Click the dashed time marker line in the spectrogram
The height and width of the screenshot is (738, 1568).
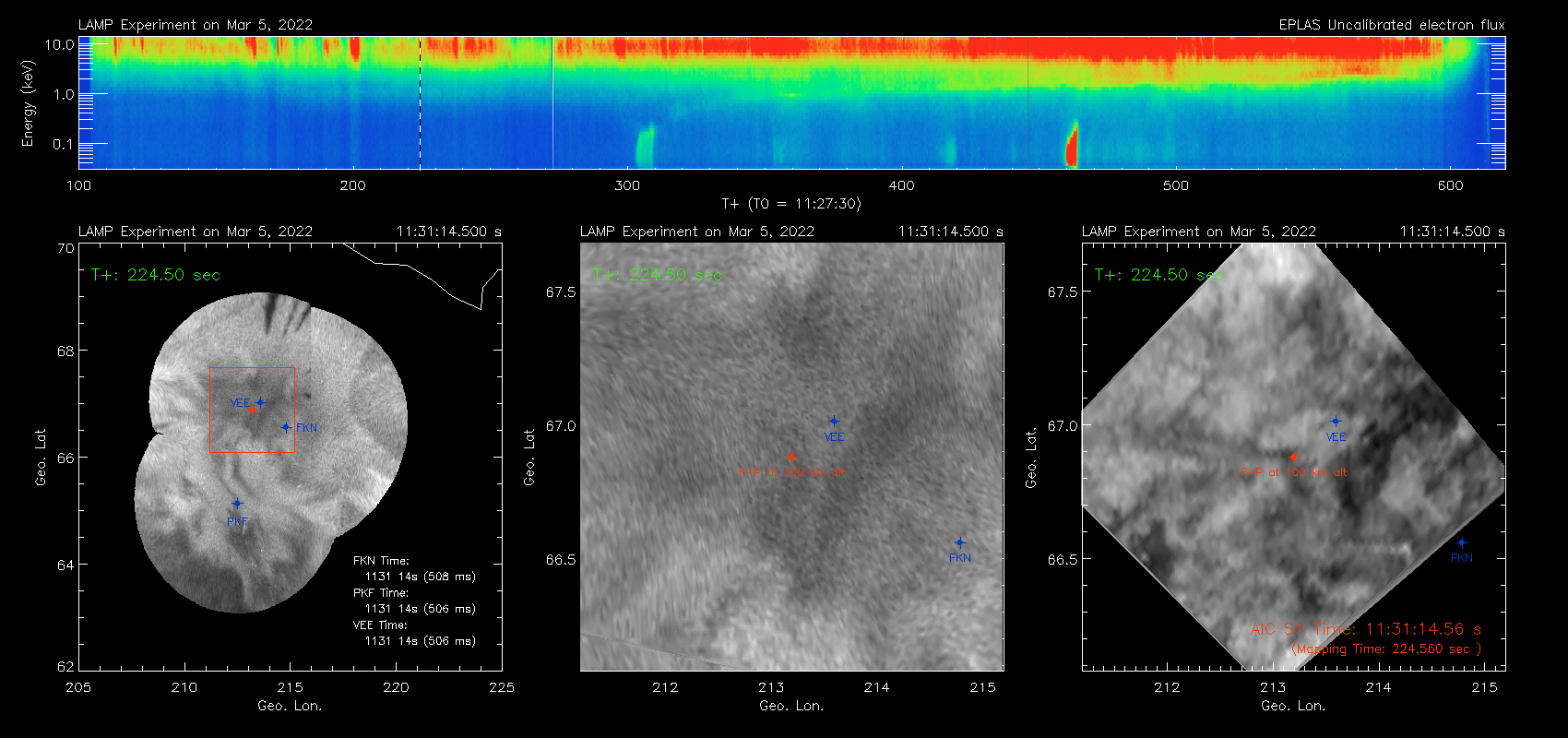[421, 102]
